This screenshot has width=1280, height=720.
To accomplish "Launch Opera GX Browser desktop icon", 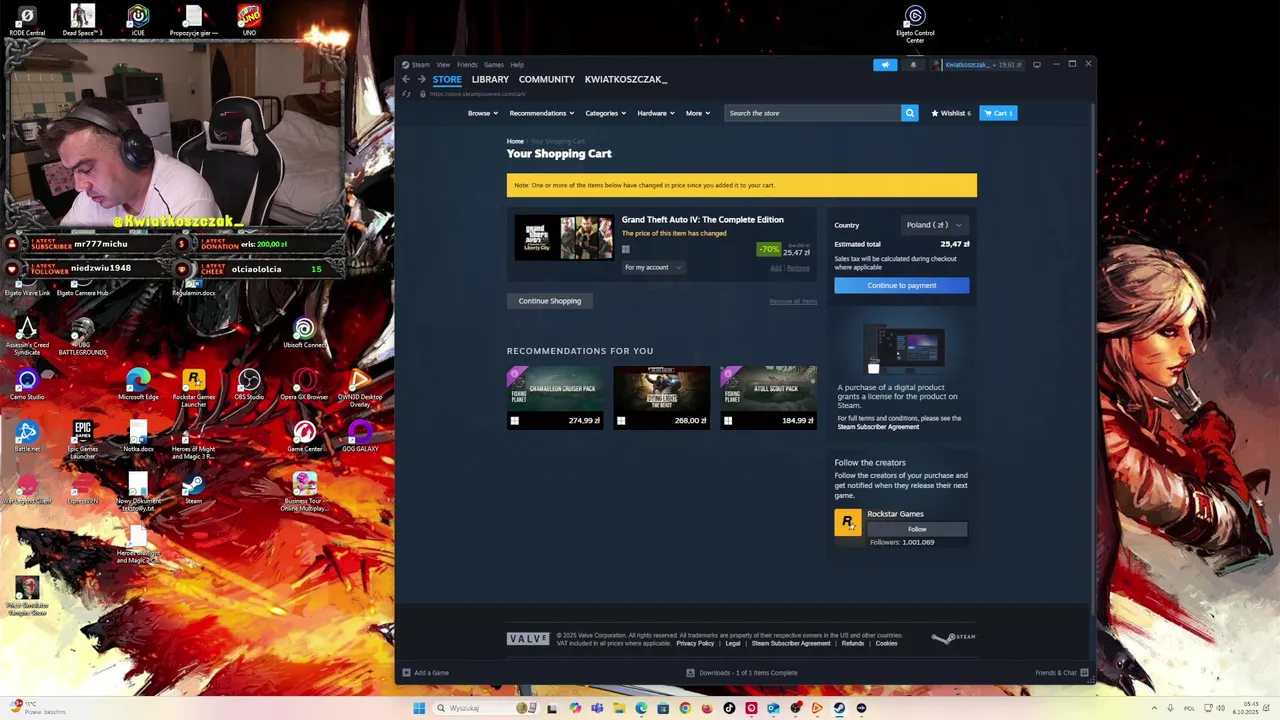I will point(304,385).
